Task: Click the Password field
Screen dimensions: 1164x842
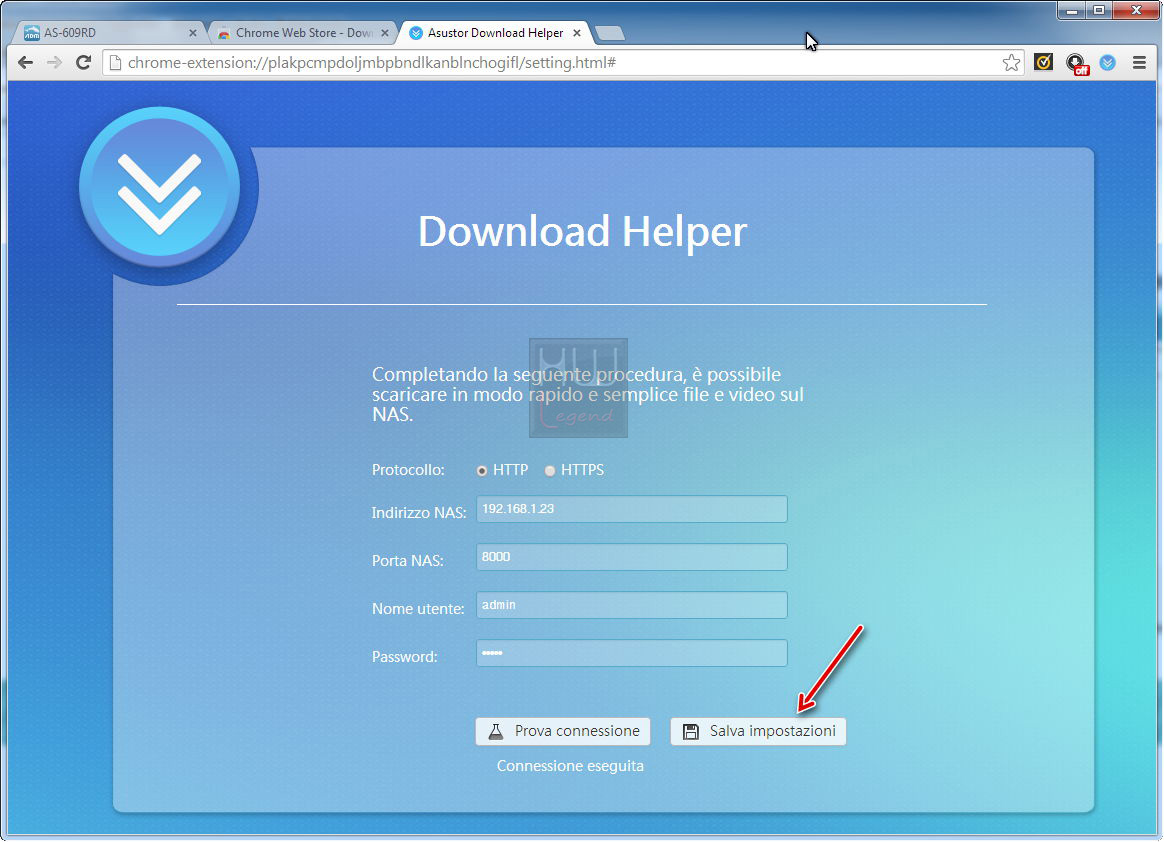Action: (x=632, y=653)
